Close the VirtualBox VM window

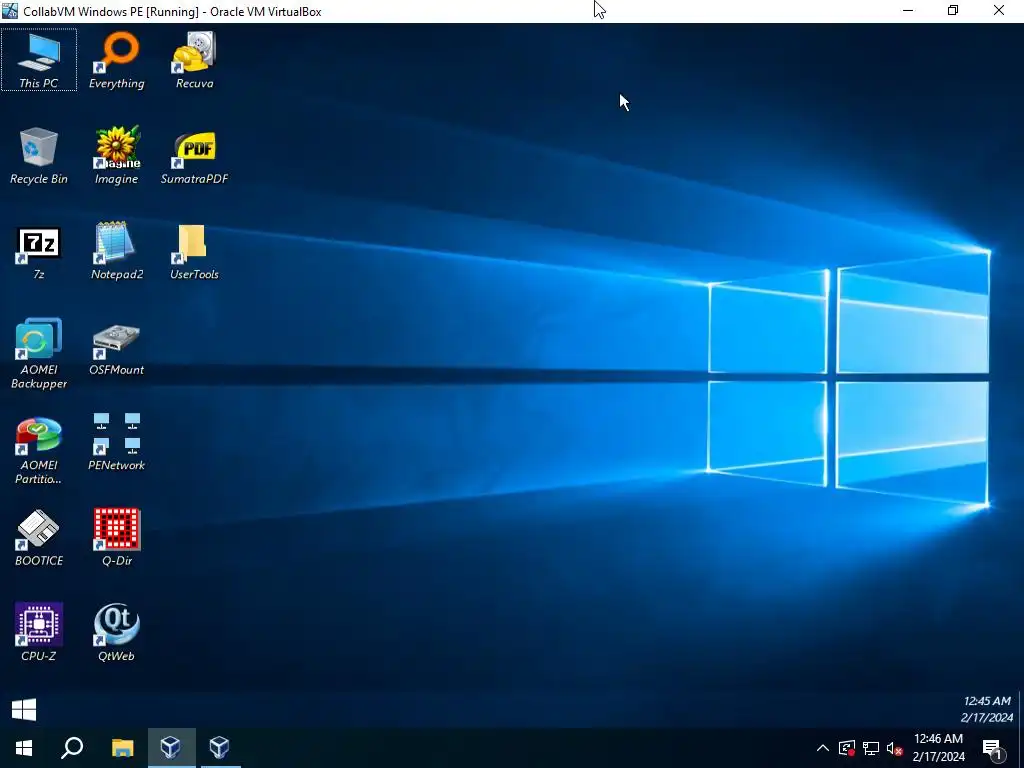click(x=999, y=10)
